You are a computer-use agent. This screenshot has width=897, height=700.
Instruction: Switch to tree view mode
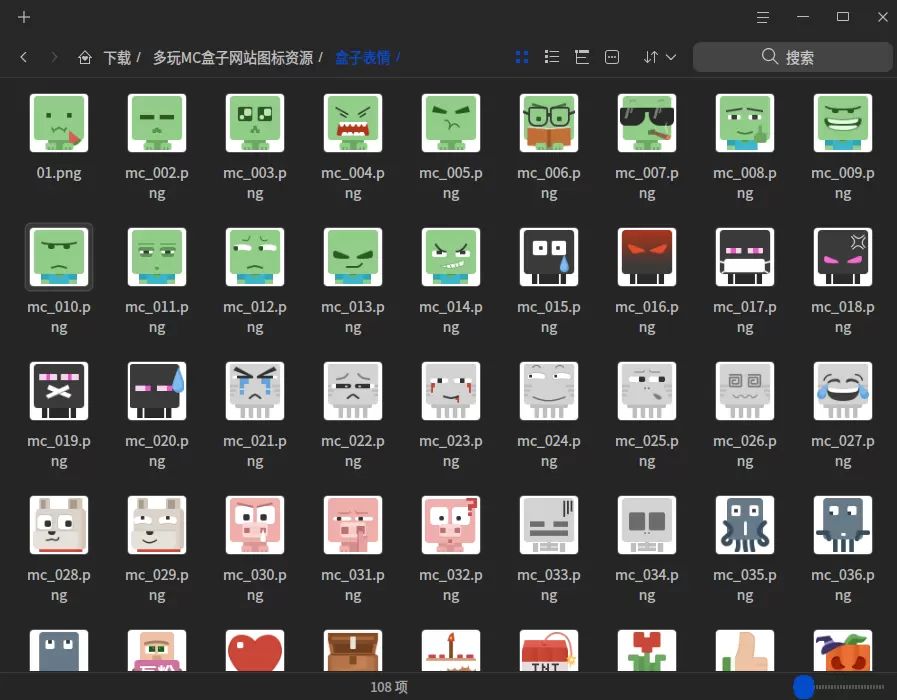(x=582, y=57)
